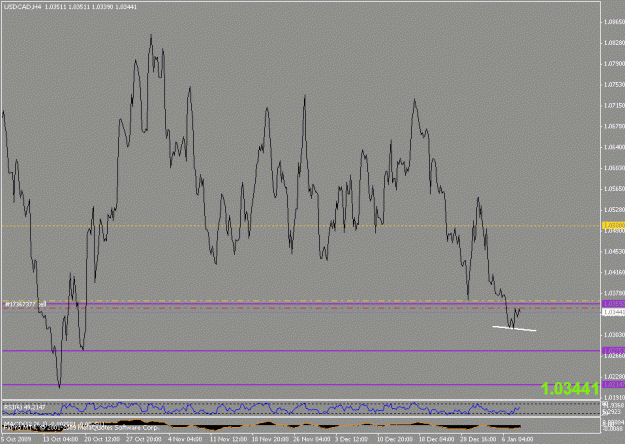
Task: Select the yellow dashed horizontal line at mid-chart
Action: pyautogui.click(x=301, y=226)
